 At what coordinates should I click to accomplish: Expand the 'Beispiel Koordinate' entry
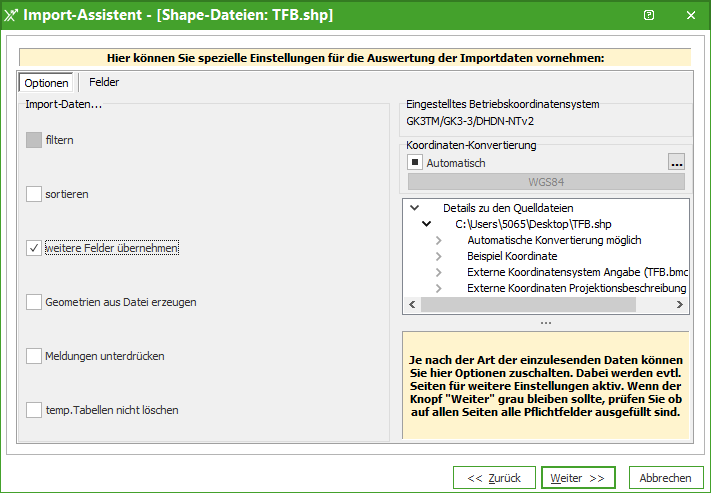pos(438,256)
